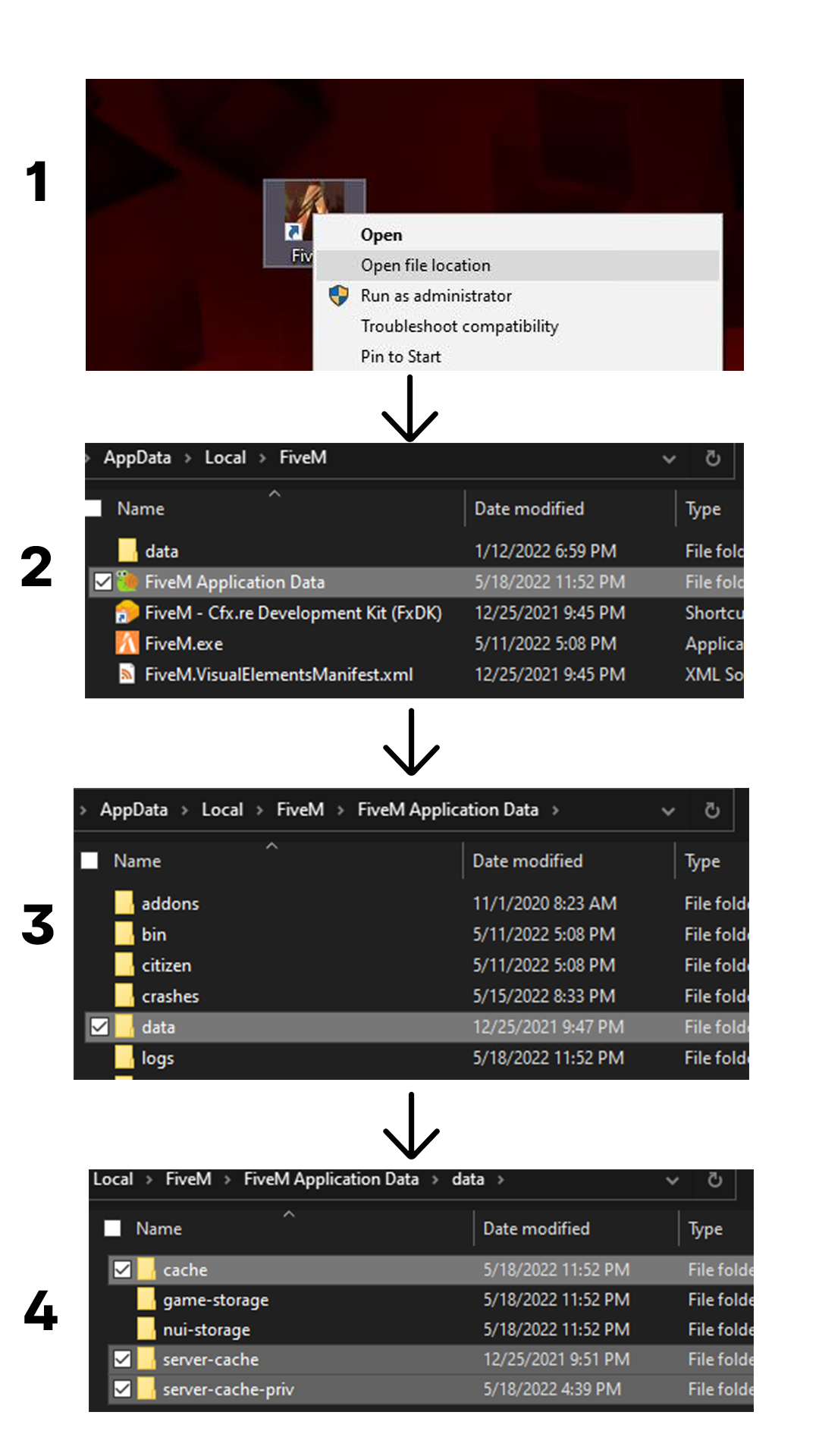The height and width of the screenshot is (1456, 819).
Task: Click the 'crashes' folder icon
Action: click(x=124, y=996)
